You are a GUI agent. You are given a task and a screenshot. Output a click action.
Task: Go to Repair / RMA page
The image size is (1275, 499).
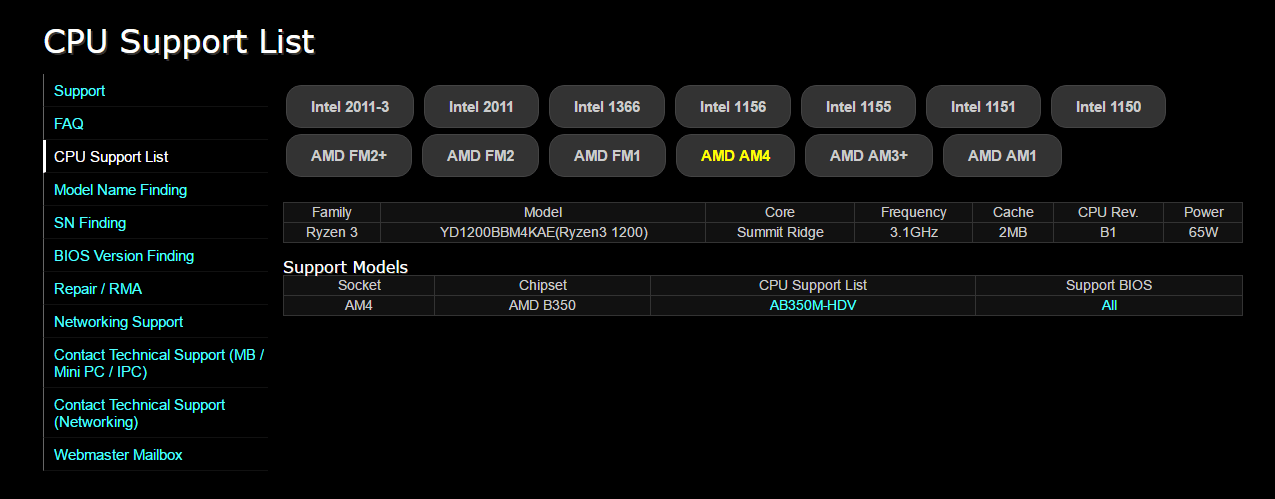click(100, 289)
